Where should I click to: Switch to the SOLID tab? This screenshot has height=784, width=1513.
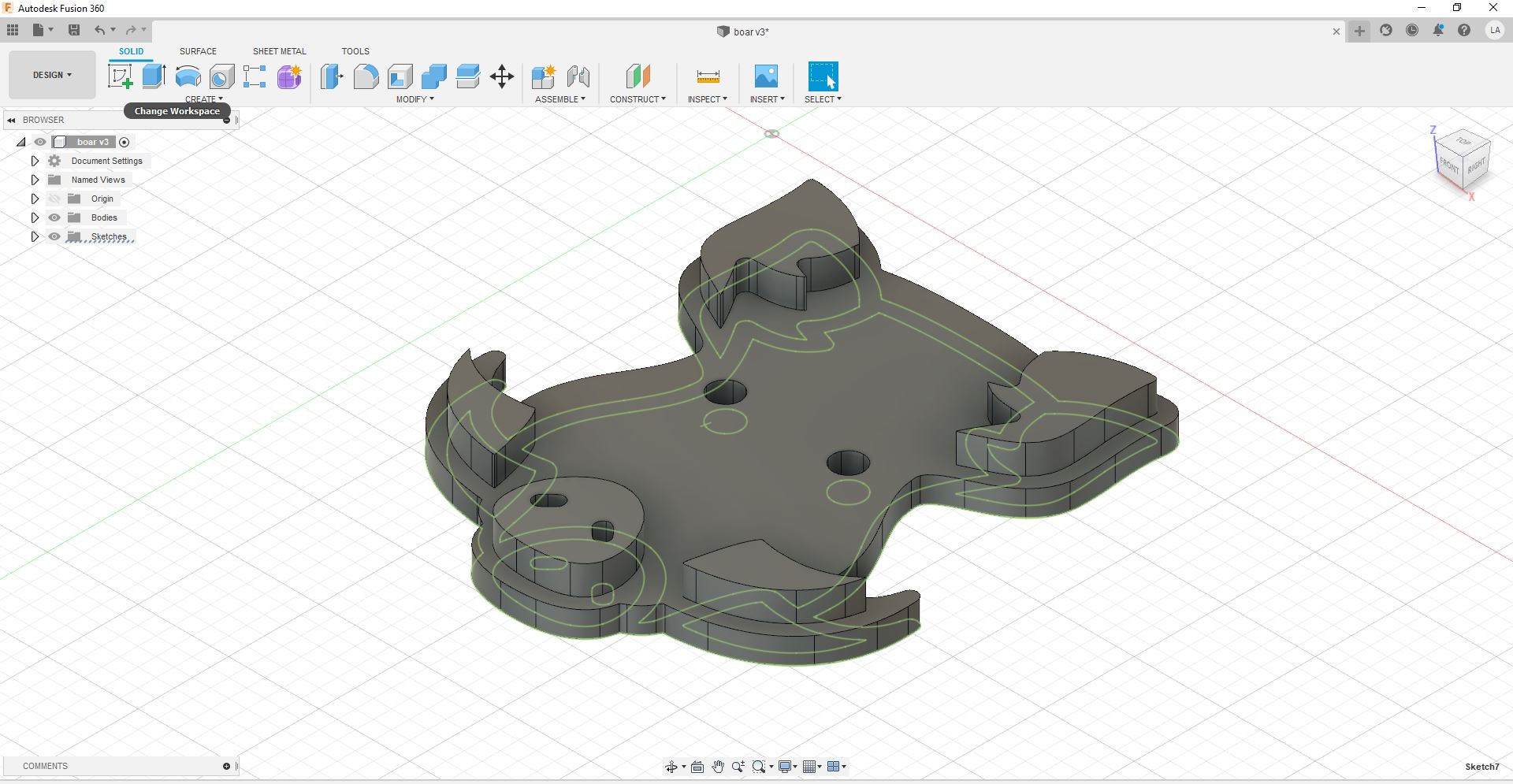pyautogui.click(x=131, y=51)
